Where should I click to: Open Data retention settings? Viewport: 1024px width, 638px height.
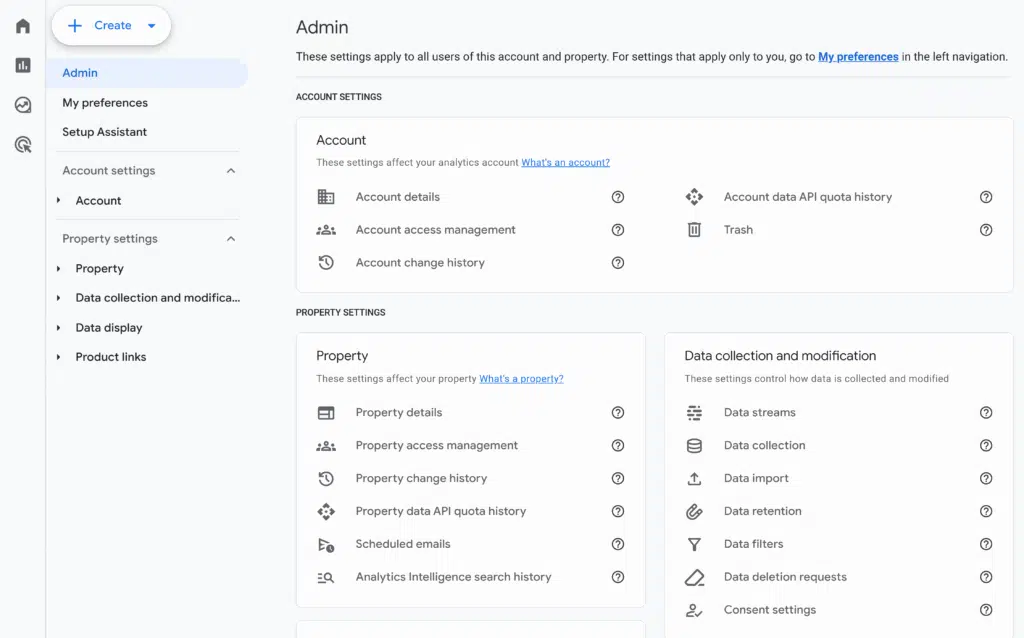(762, 511)
